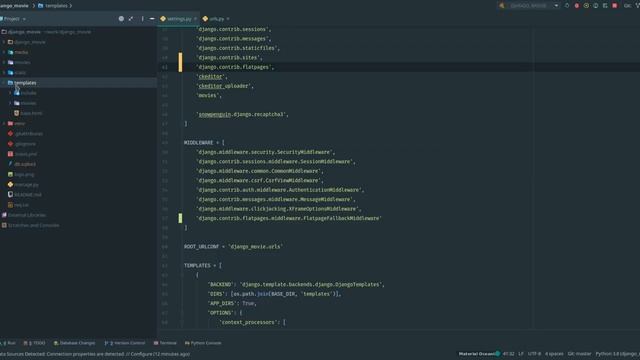Click the red stop button in top toolbar
The width and height of the screenshot is (640, 360).
click(615, 6)
